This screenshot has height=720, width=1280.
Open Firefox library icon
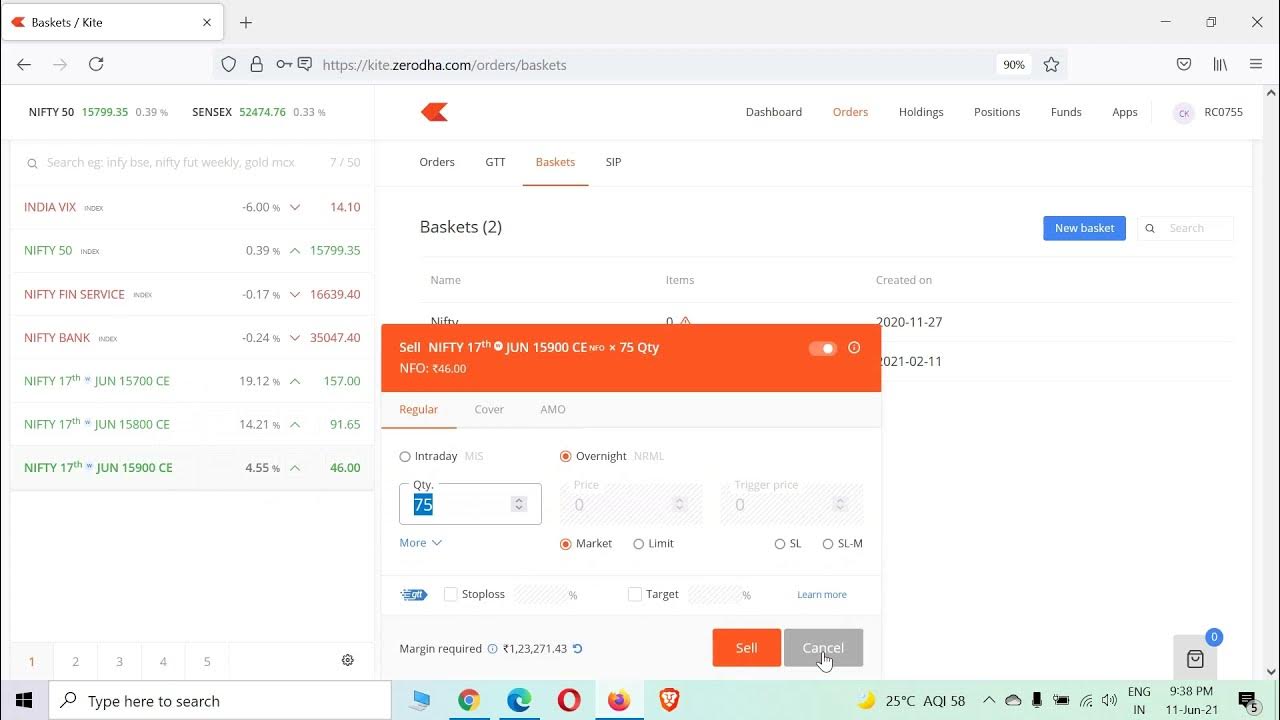click(x=1220, y=64)
